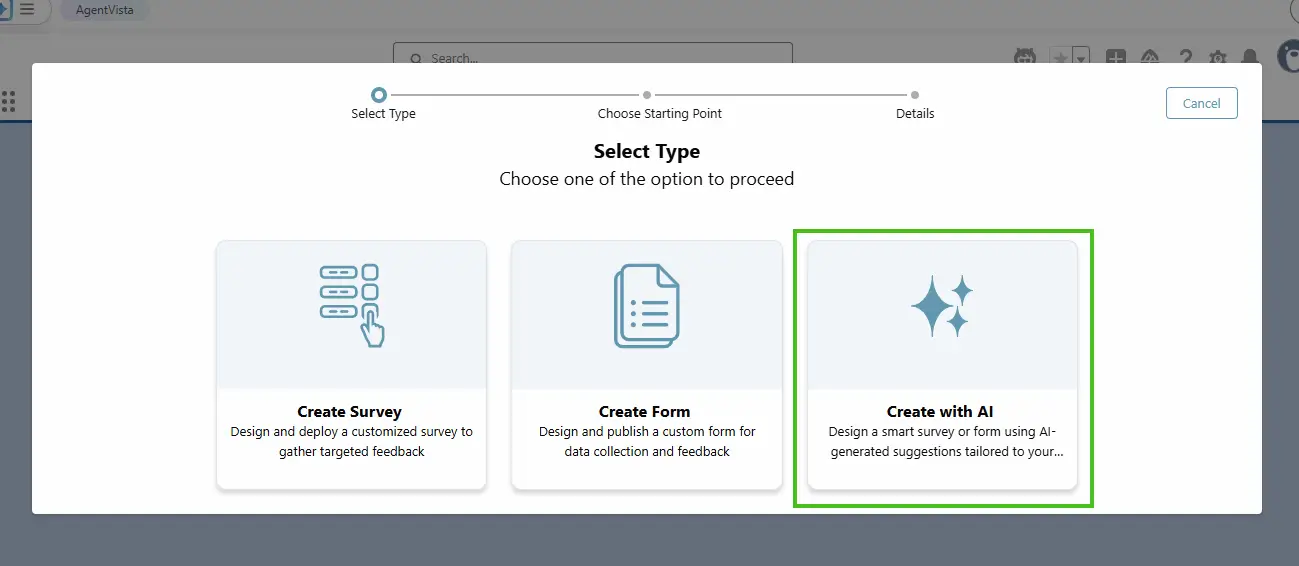Viewport: 1299px width, 566px height.
Task: Open the hamburger menu at top left
Action: pos(27,9)
